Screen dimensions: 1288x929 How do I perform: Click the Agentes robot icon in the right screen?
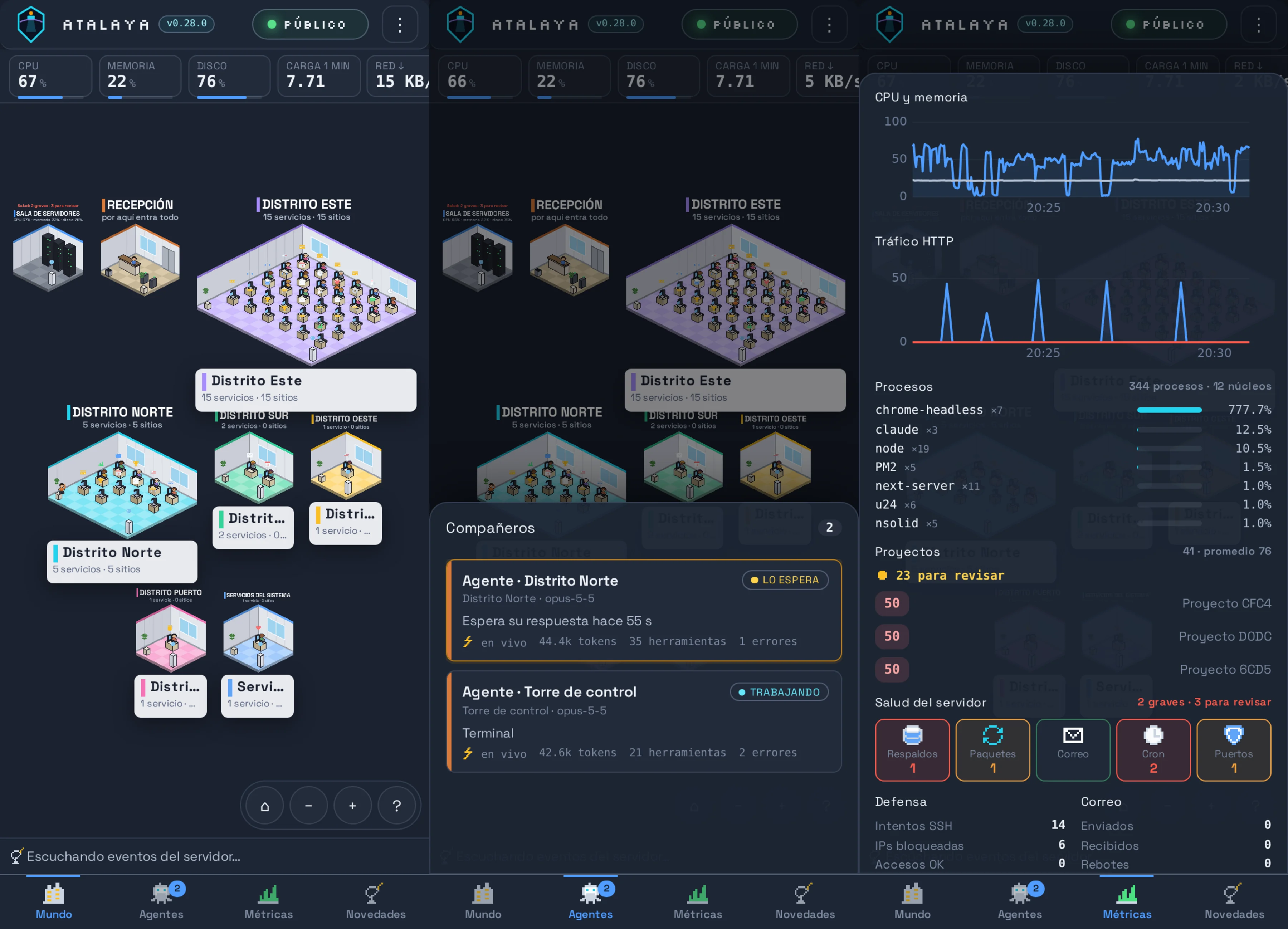[1020, 894]
